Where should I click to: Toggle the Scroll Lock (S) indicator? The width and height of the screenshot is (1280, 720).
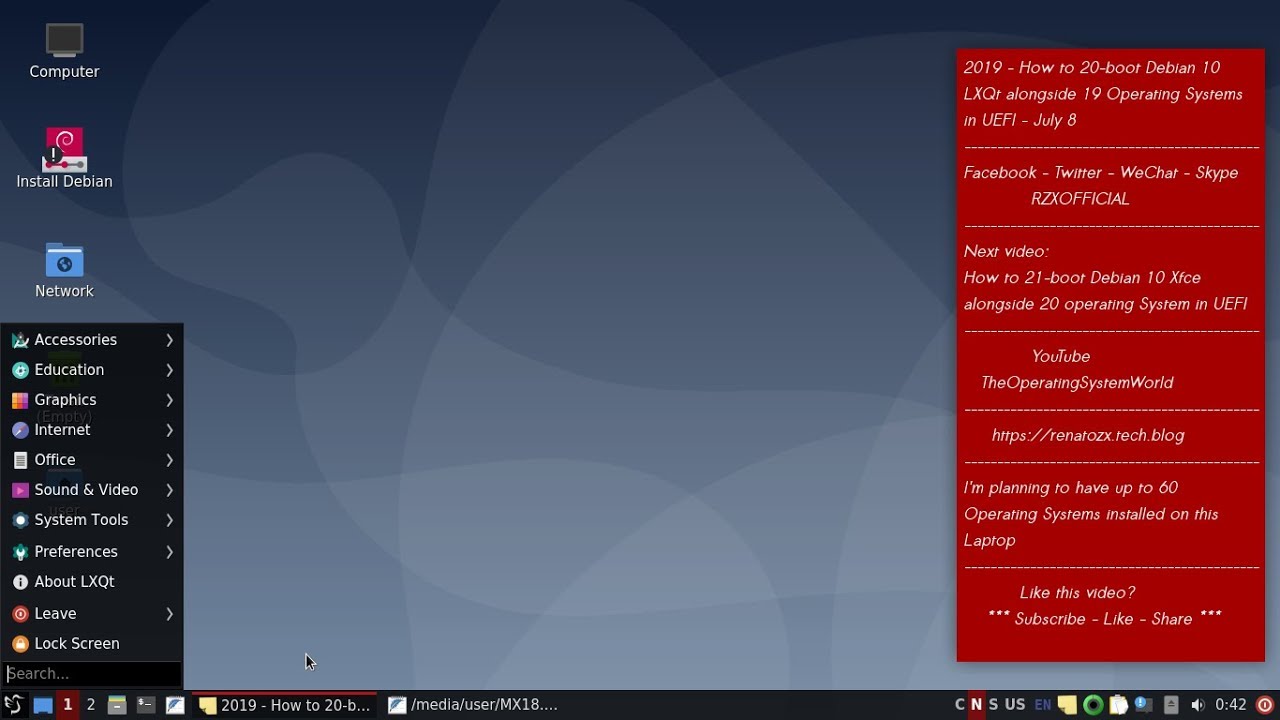pos(993,705)
